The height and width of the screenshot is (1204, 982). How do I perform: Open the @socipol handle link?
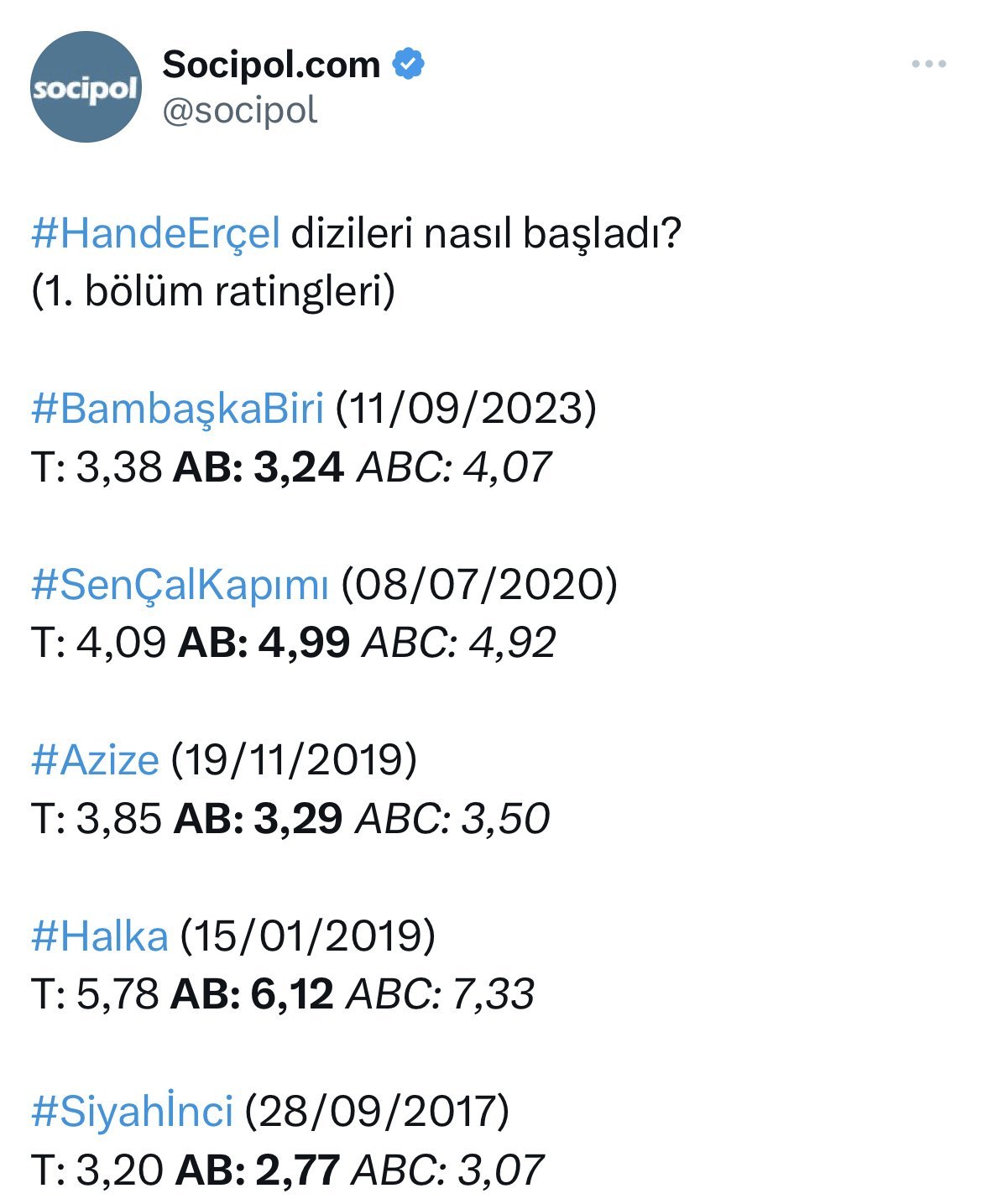pos(240,111)
